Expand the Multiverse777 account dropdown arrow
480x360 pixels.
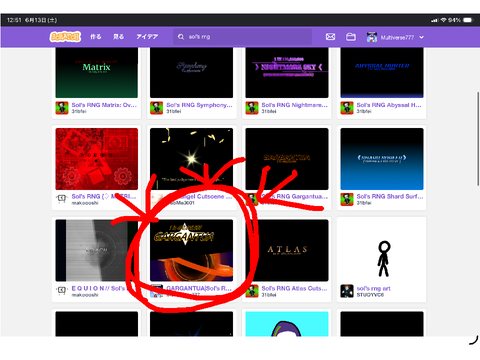[422, 37]
